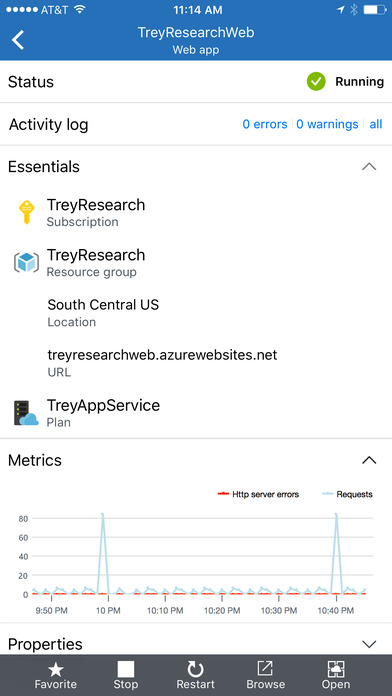Tap the Favorite star icon
This screenshot has height=696, width=392.
coord(56,670)
